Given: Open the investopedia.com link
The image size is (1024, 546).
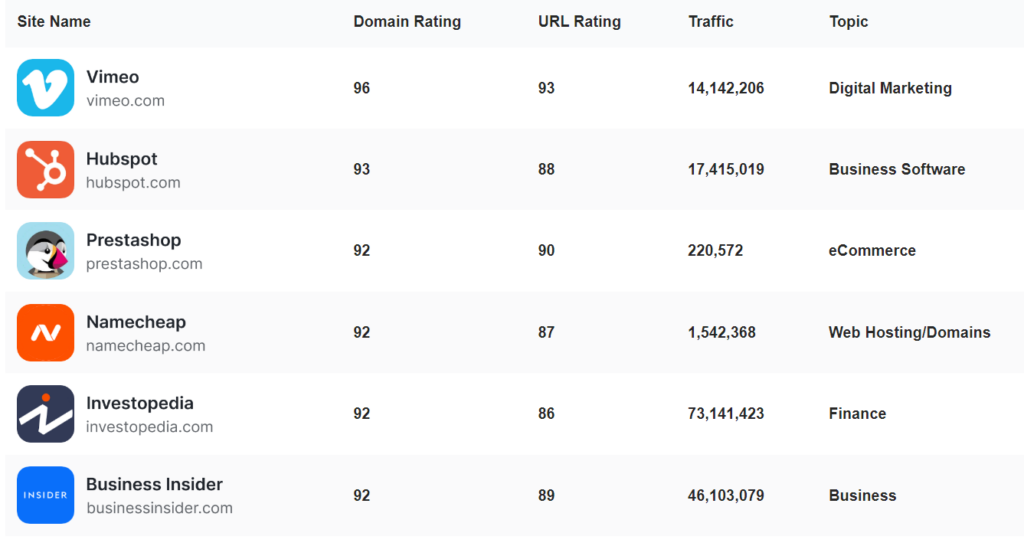Looking at the screenshot, I should coord(149,427).
